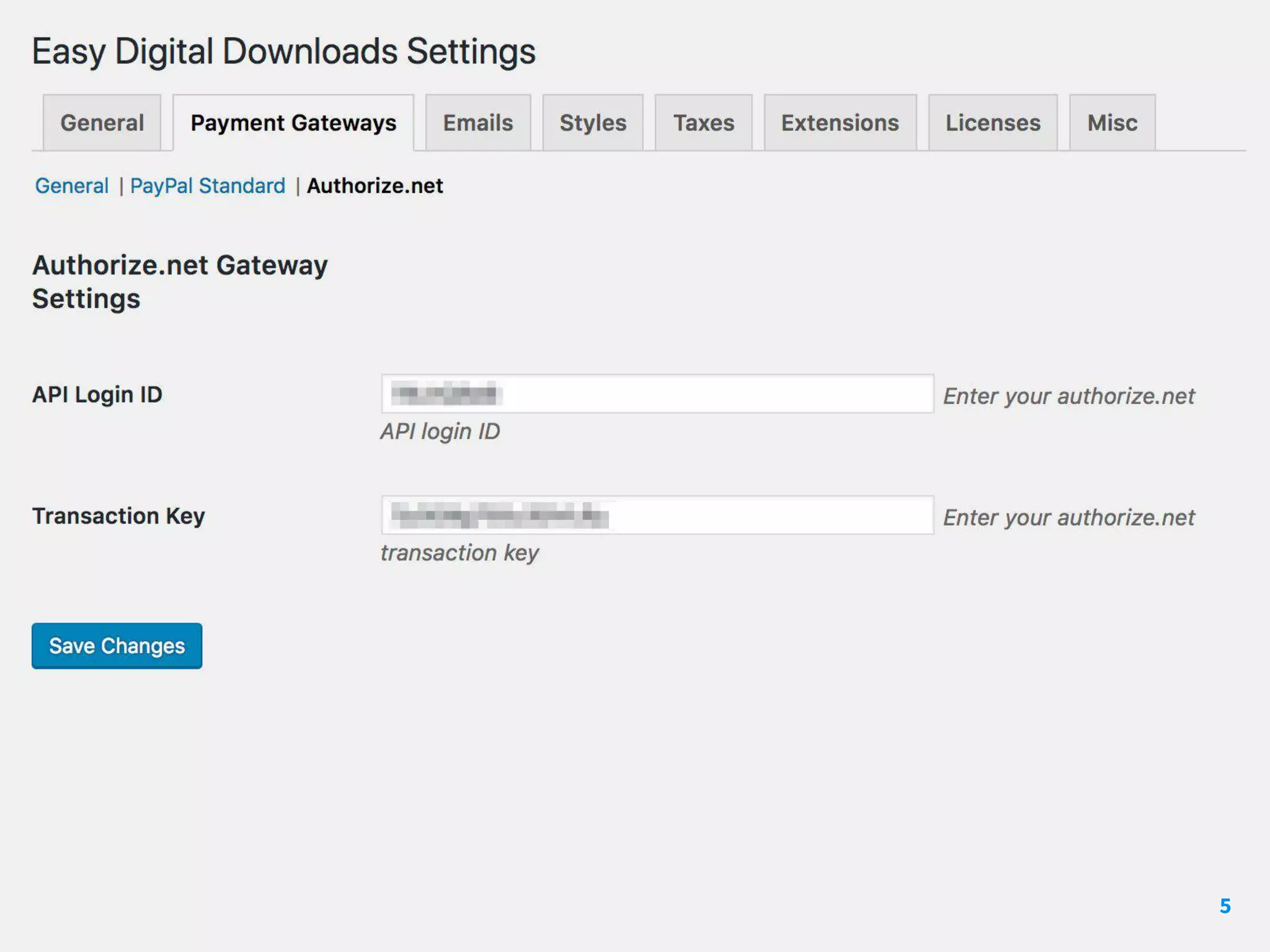Viewport: 1270px width, 952px height.
Task: Switch to the Licenses tab
Action: tap(992, 123)
